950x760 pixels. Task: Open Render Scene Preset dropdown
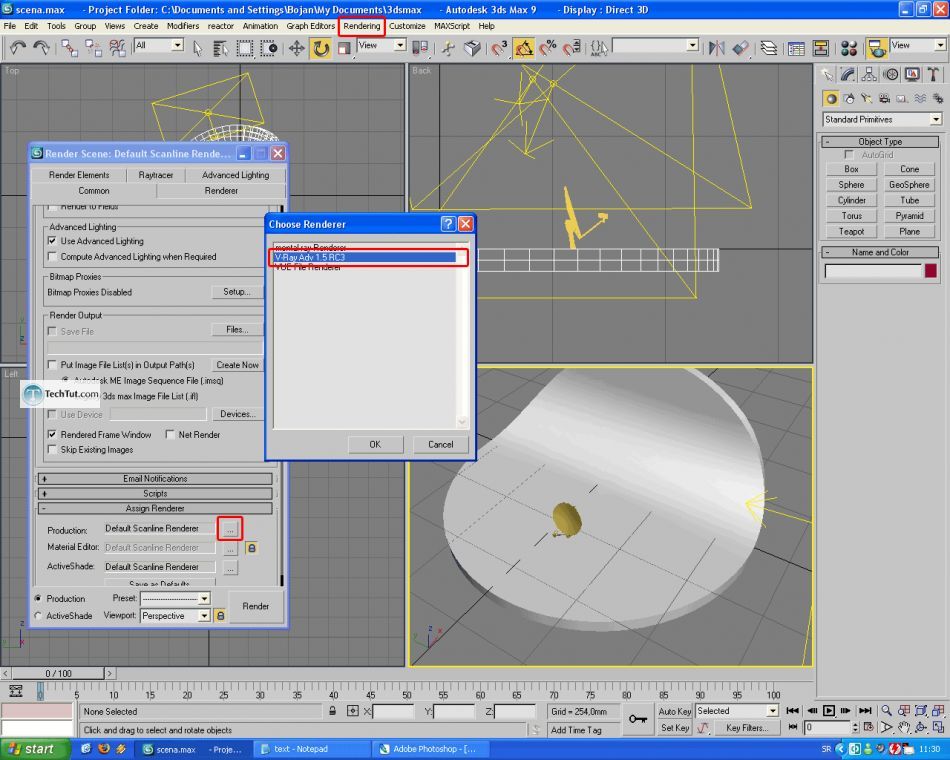click(x=175, y=598)
